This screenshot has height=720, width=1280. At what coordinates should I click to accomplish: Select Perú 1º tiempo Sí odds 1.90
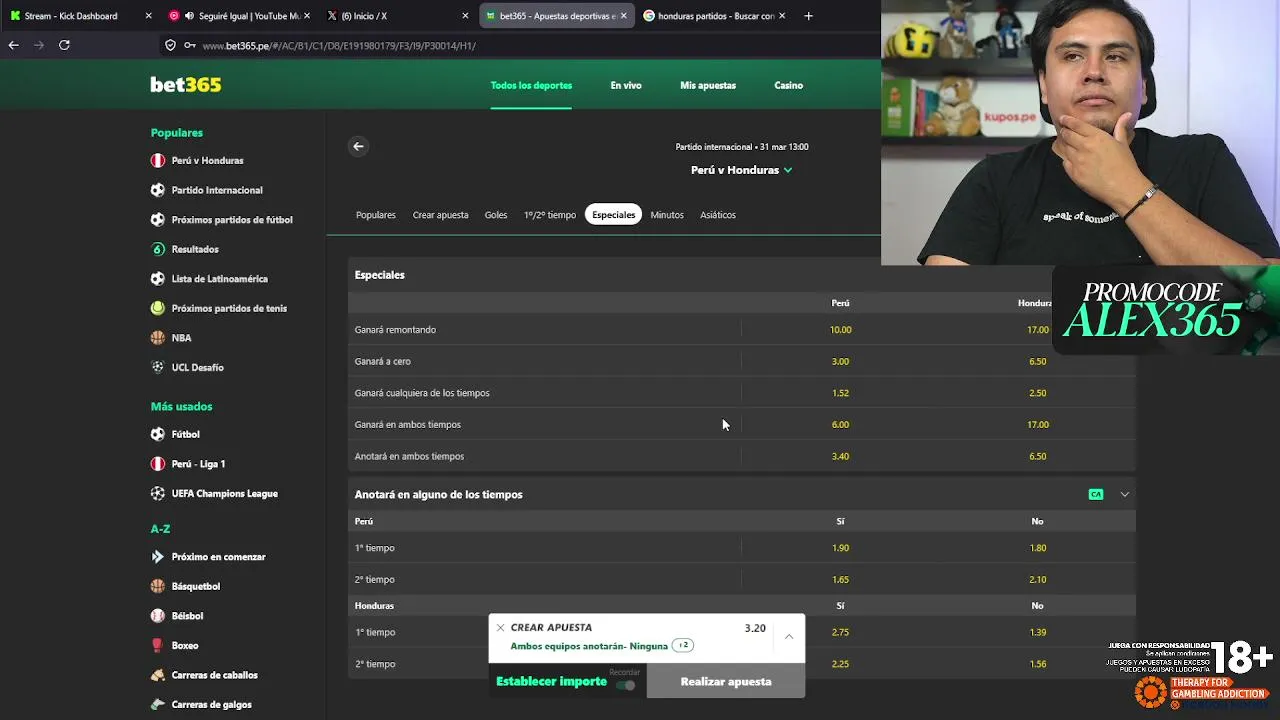pyautogui.click(x=840, y=548)
